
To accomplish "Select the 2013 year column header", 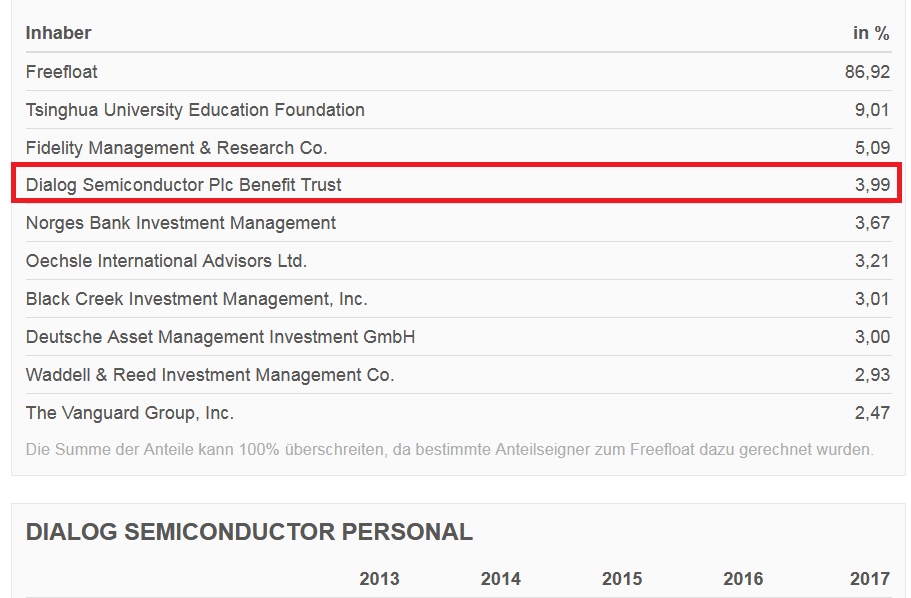I will (379, 579).
